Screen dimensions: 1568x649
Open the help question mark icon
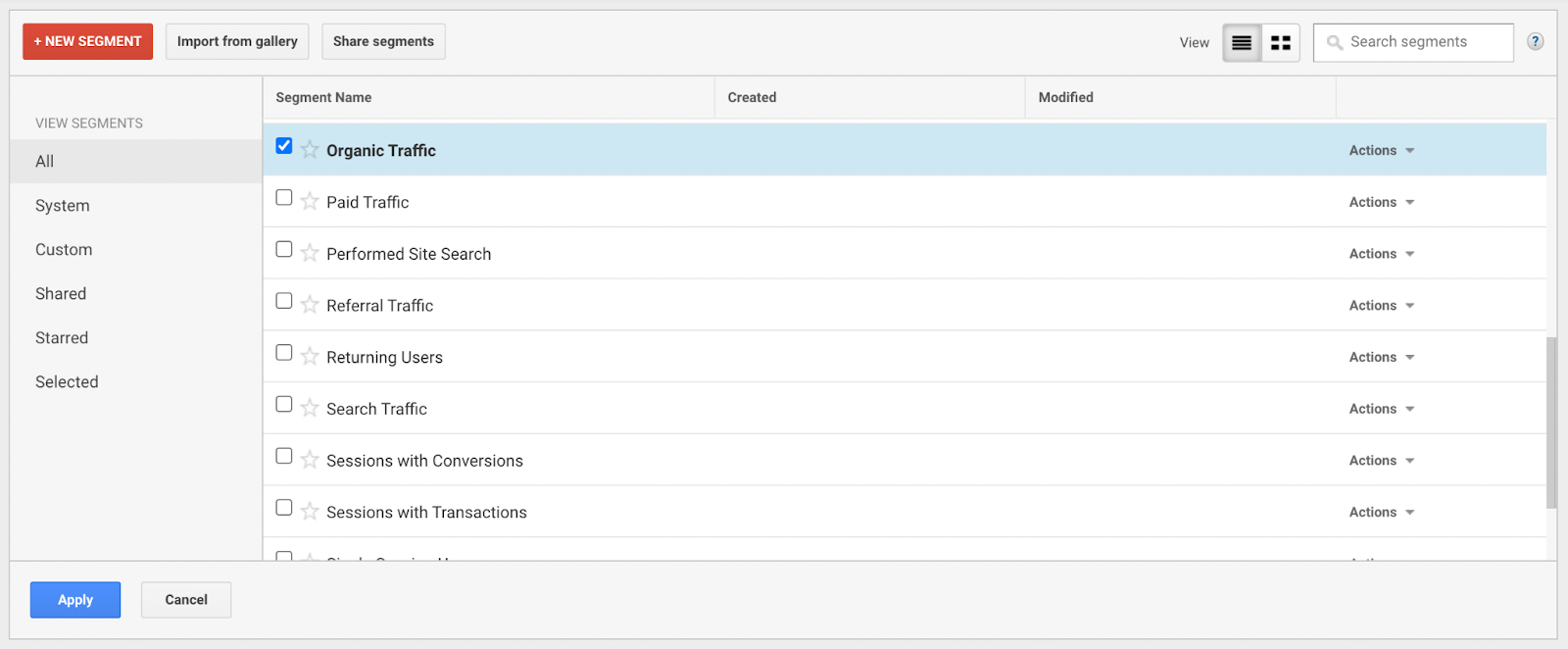coord(1536,41)
